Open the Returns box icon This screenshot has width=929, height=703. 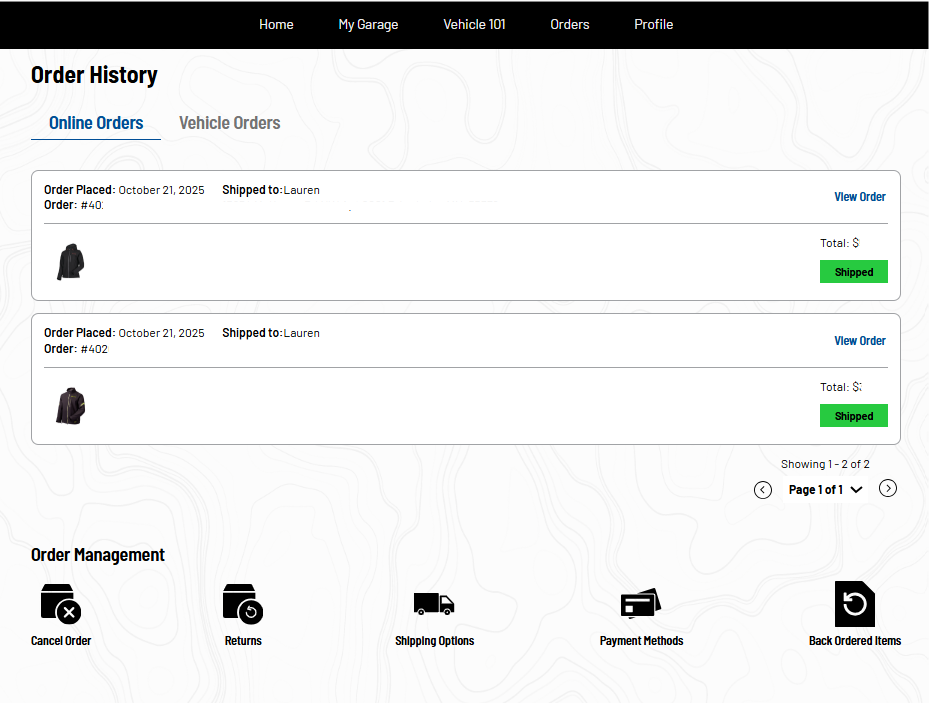(x=243, y=604)
